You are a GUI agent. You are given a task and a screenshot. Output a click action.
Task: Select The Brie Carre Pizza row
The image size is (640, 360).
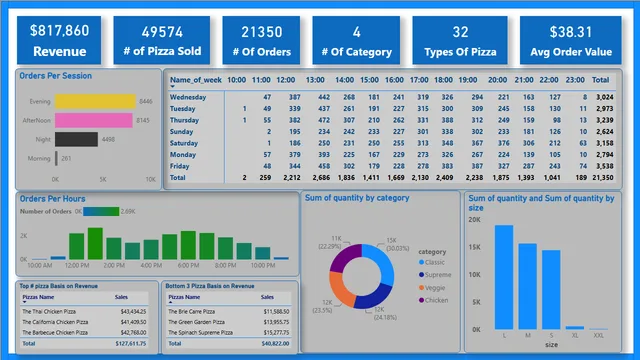click(x=229, y=311)
